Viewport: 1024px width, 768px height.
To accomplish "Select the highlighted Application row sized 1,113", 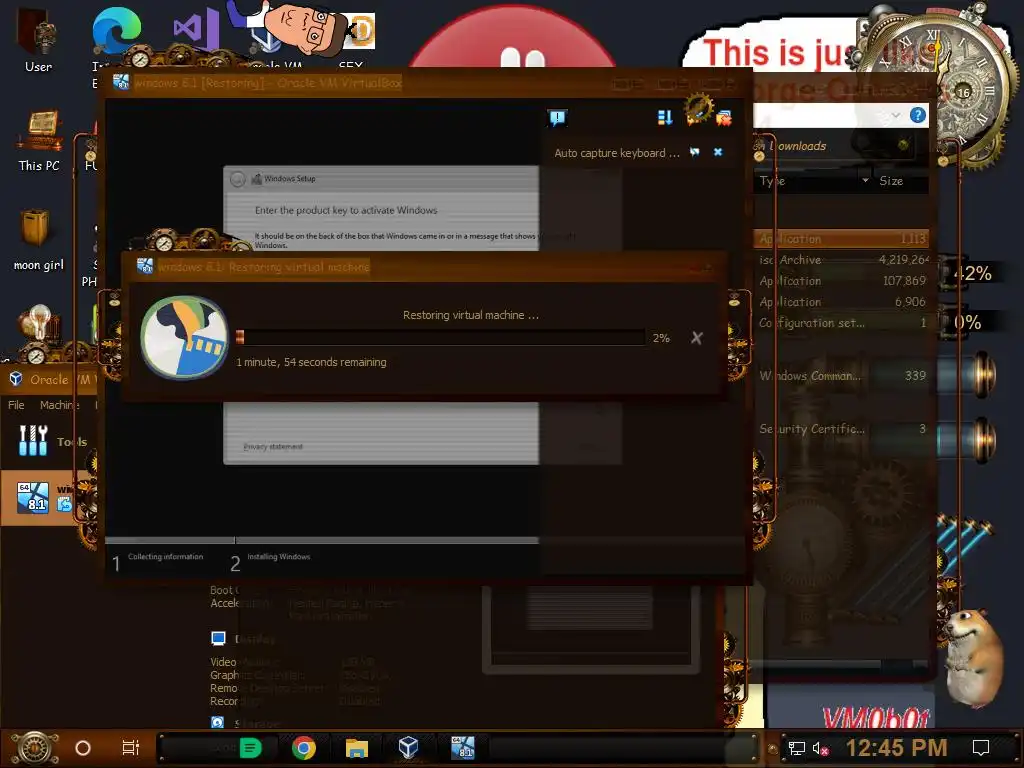I will click(x=842, y=239).
